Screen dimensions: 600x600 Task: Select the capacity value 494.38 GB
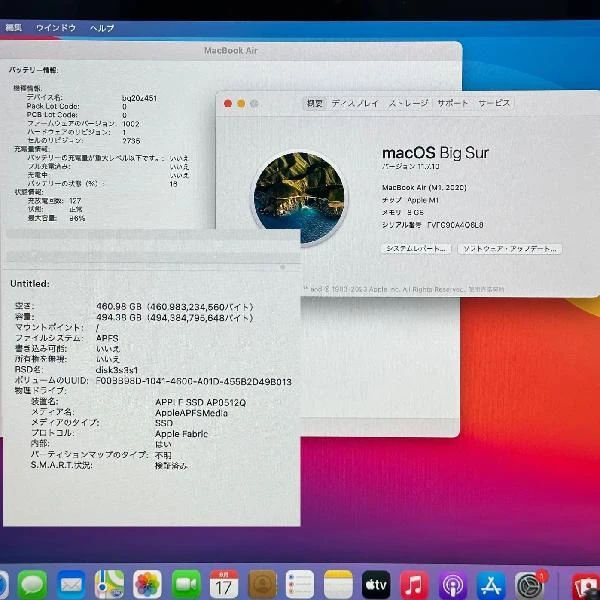[119, 318]
